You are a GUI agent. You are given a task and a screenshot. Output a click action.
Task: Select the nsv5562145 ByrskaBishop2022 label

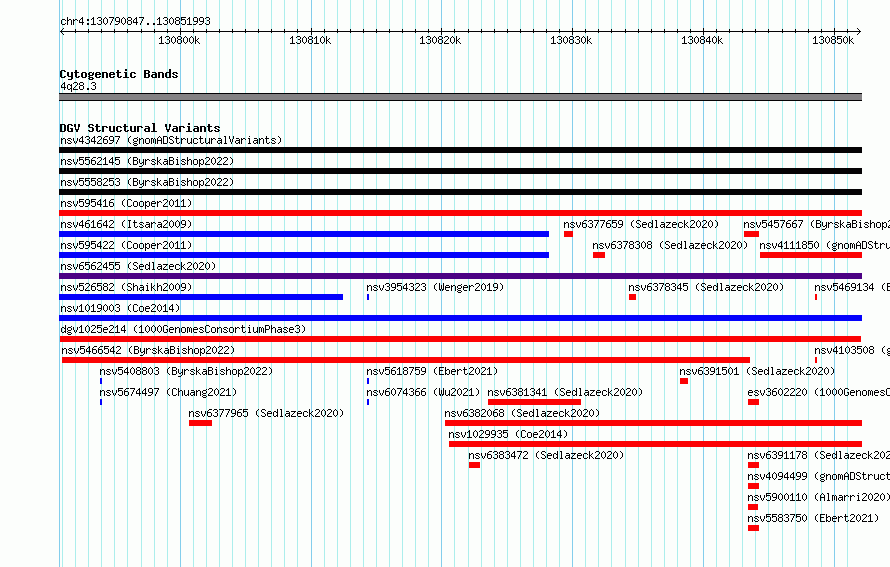(x=147, y=161)
